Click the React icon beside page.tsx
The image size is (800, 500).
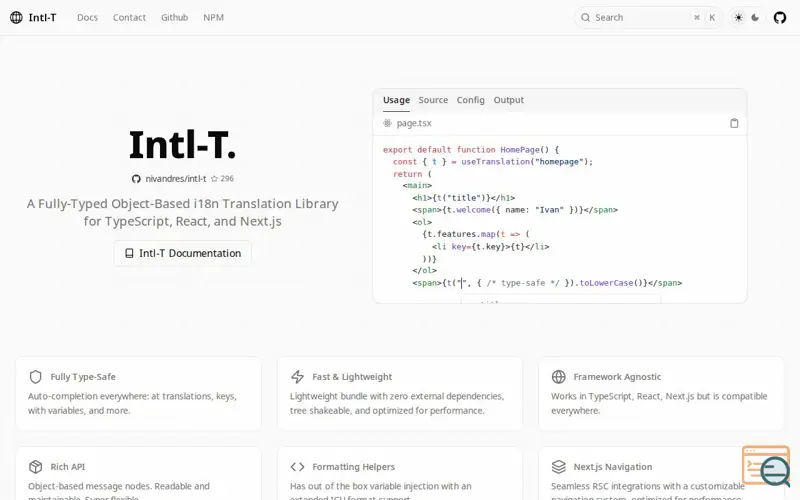click(387, 123)
